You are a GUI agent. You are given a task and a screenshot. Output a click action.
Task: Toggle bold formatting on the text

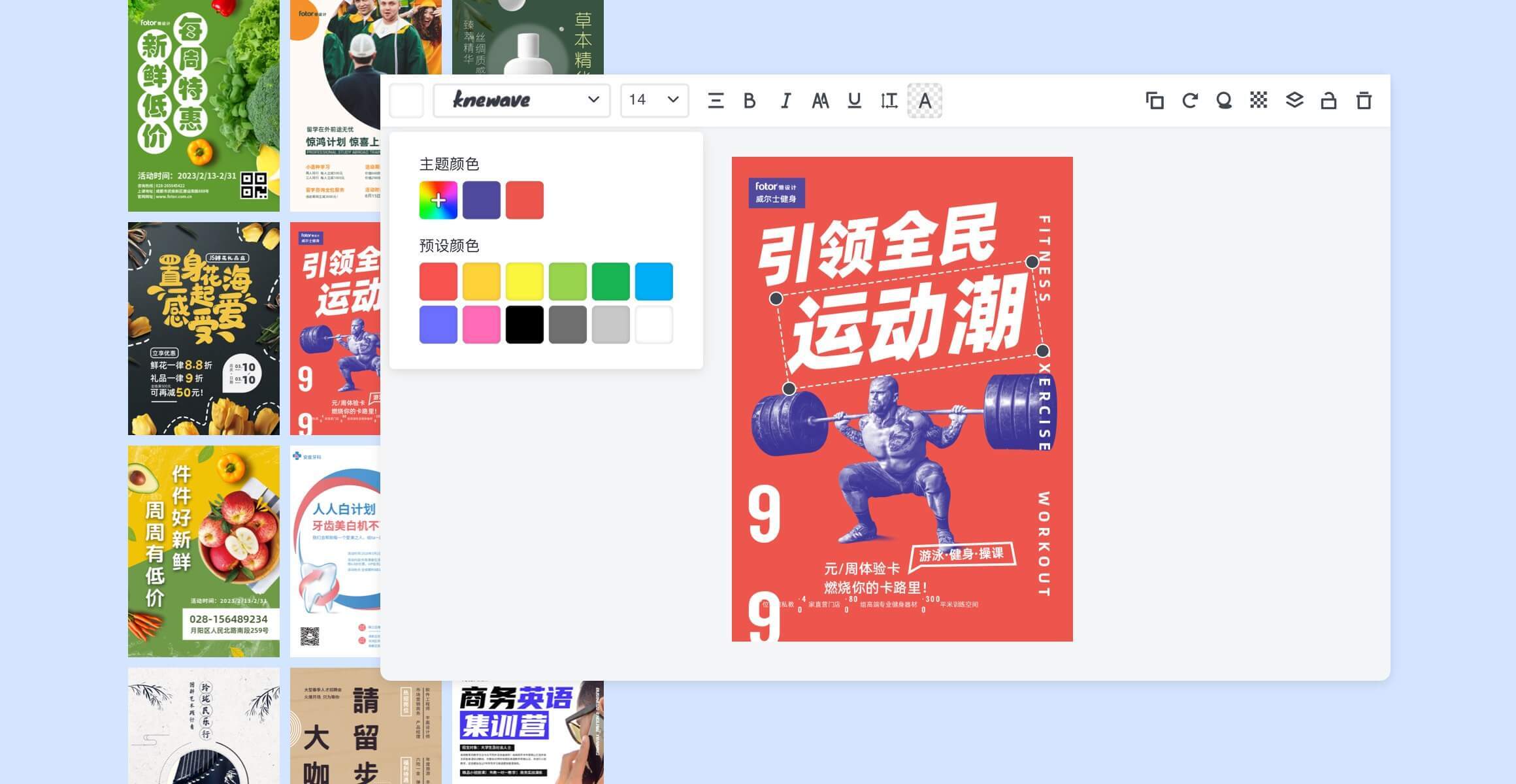pos(750,101)
